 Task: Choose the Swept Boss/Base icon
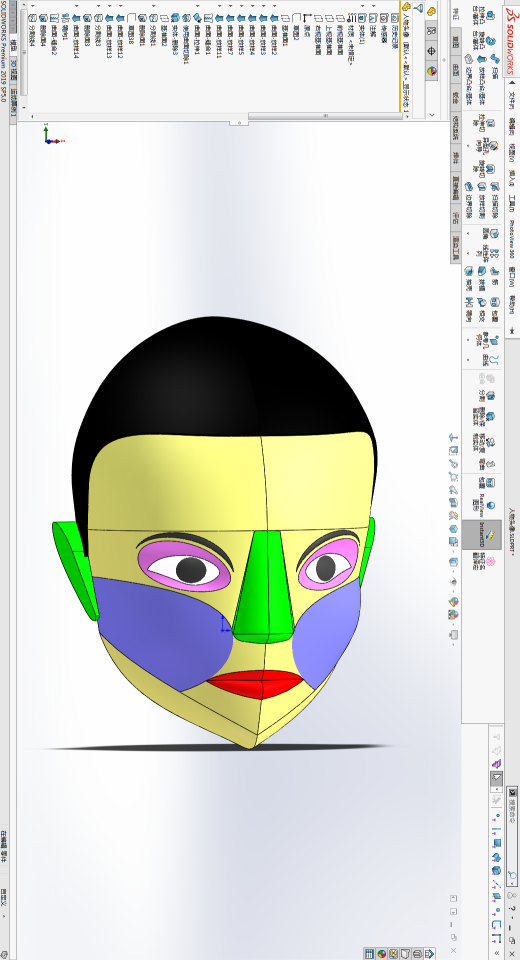[x=495, y=59]
